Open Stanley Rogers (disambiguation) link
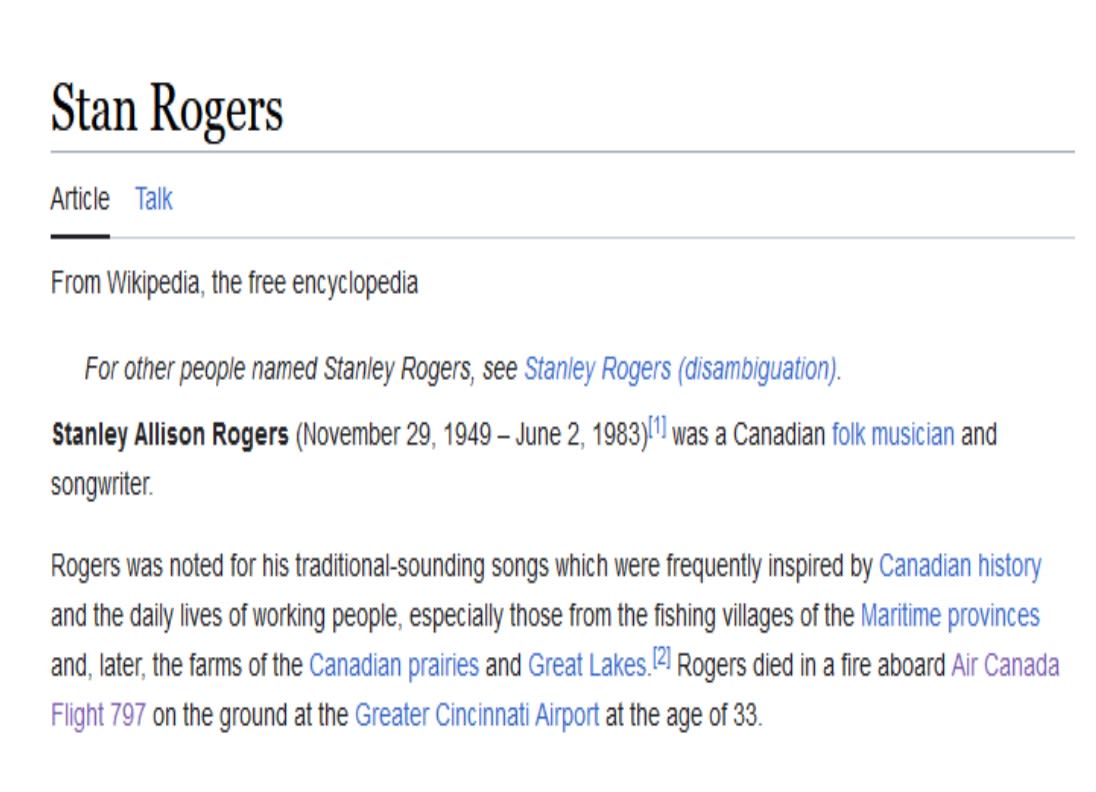Image resolution: width=1096 pixels, height=792 pixels. pyautogui.click(x=680, y=370)
